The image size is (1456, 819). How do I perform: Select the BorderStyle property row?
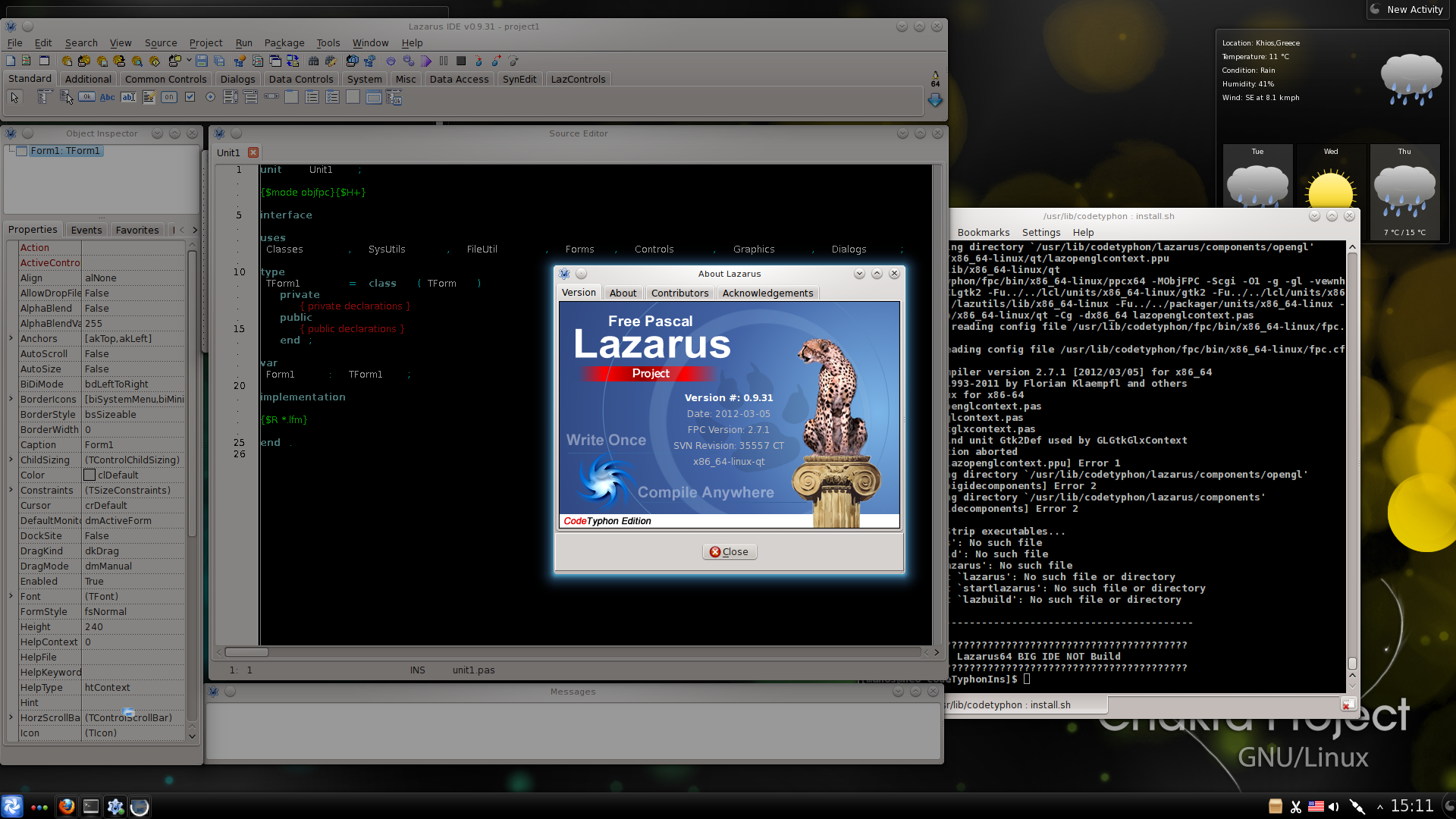coord(102,414)
